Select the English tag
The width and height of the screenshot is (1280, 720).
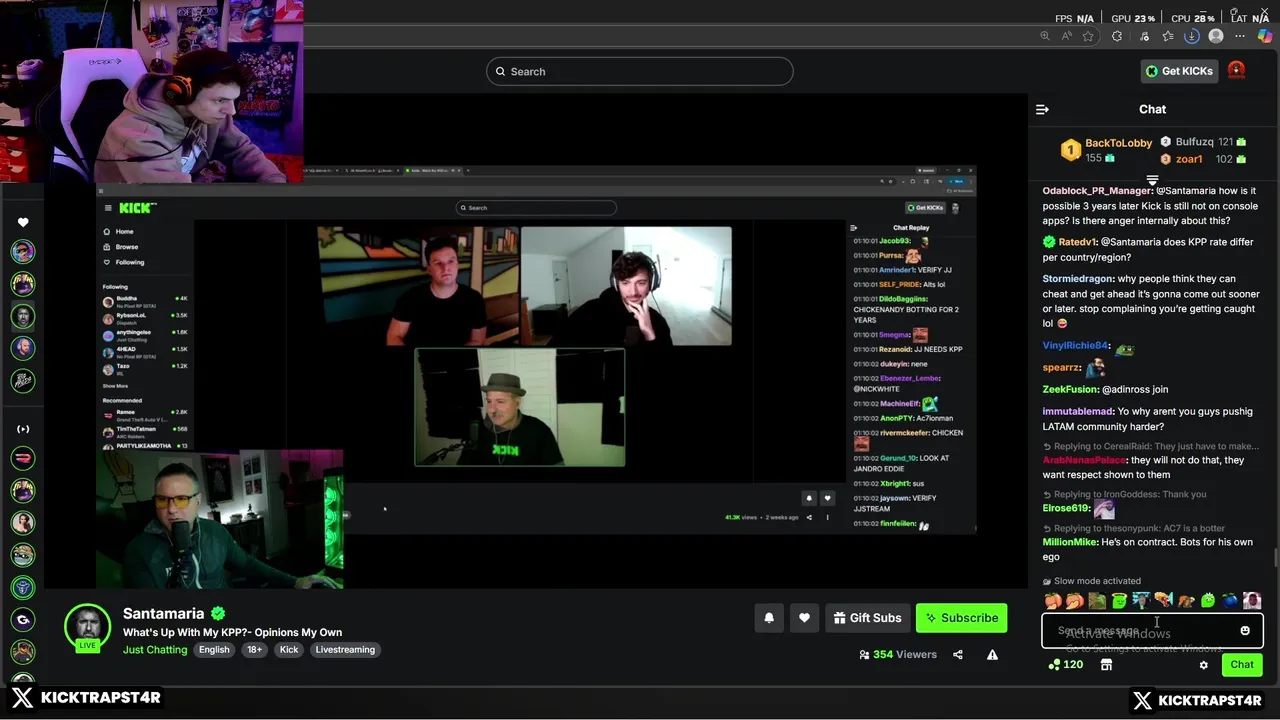click(214, 650)
